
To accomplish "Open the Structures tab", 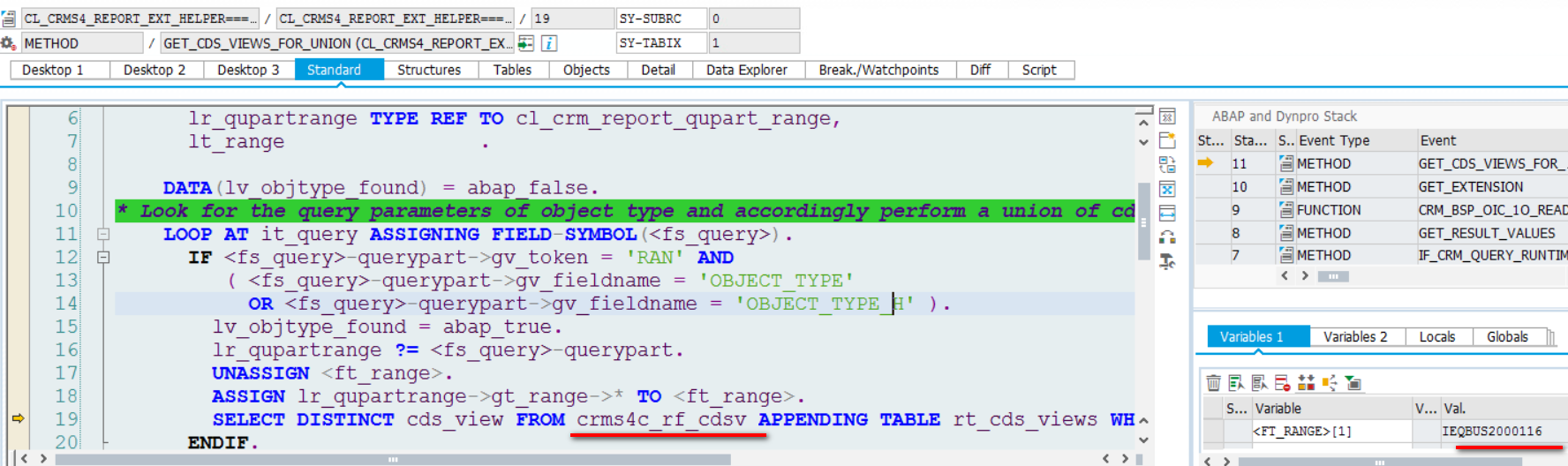I will (429, 70).
